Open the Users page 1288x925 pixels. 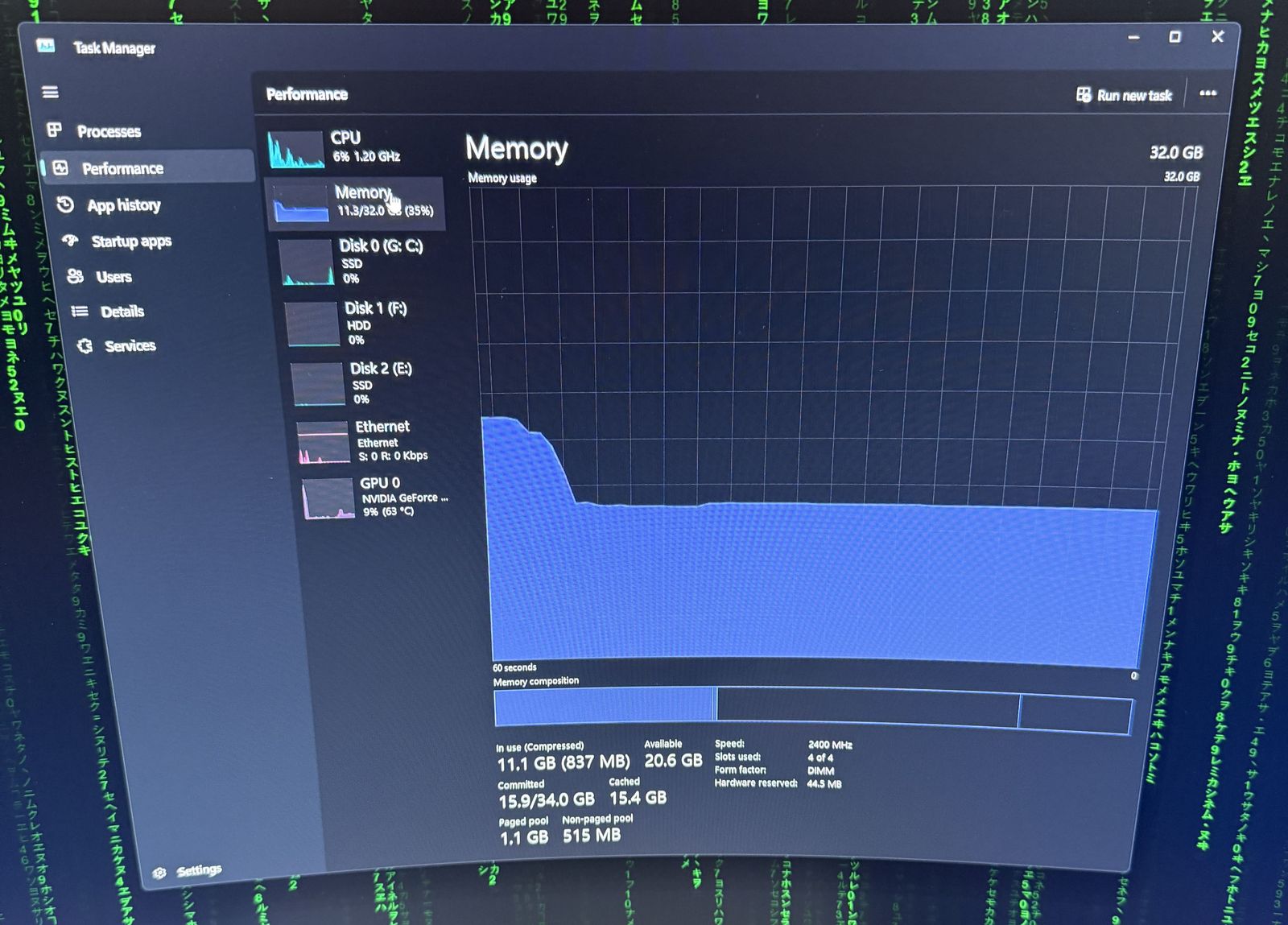coord(114,277)
